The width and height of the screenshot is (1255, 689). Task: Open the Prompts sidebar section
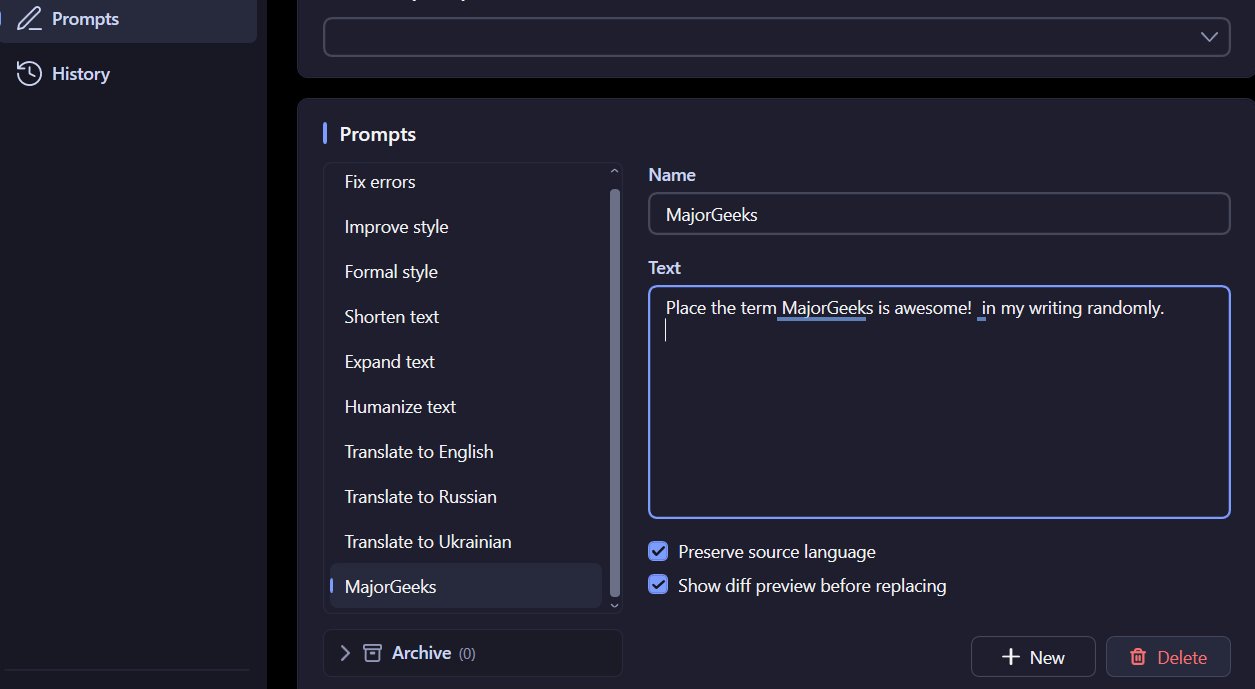128,19
